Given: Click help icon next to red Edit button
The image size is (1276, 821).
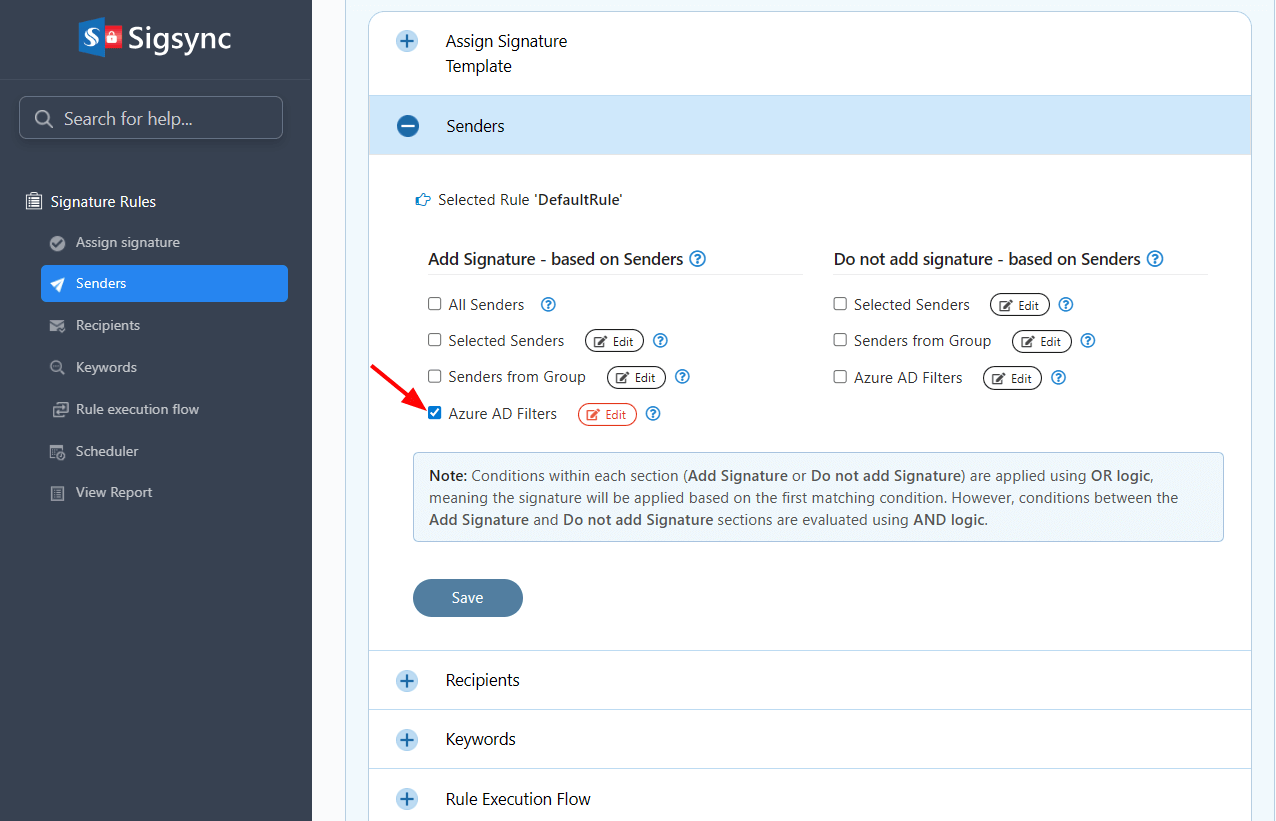Looking at the screenshot, I should pyautogui.click(x=653, y=414).
